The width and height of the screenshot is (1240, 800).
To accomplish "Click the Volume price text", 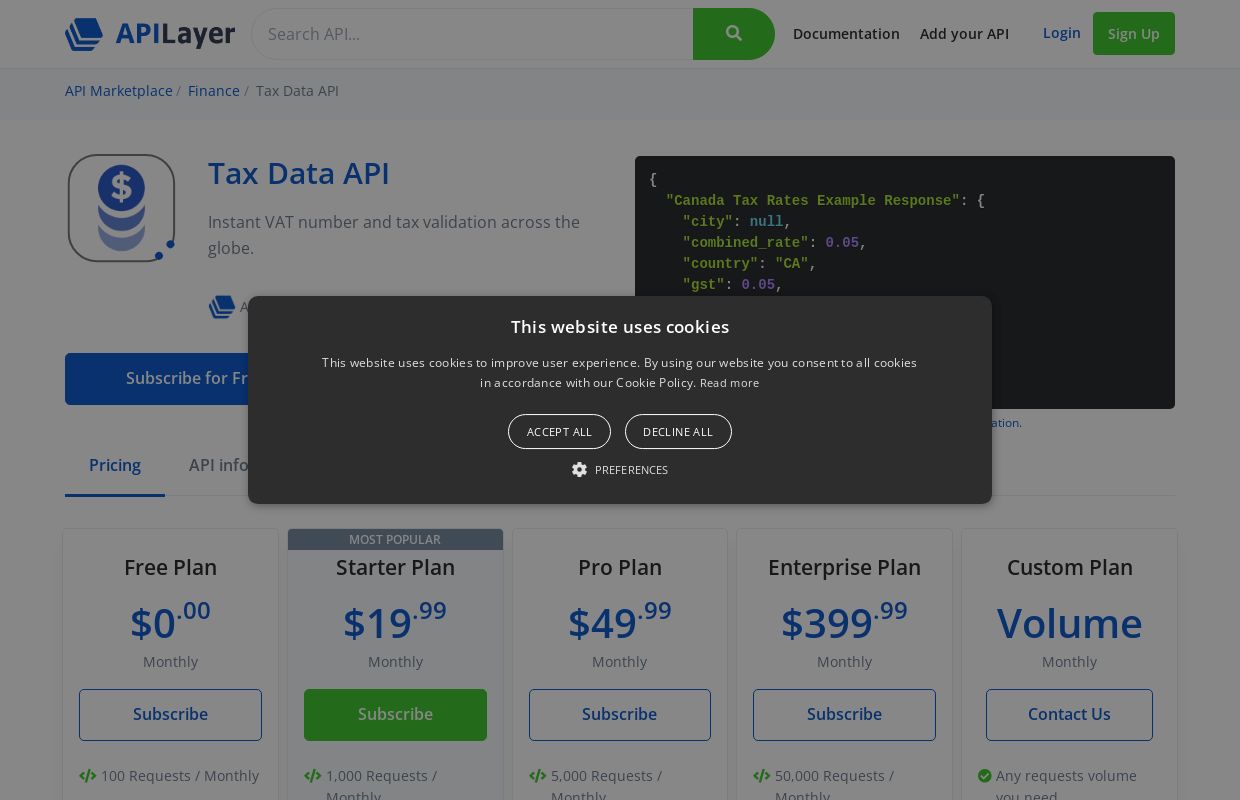I will point(1069,623).
